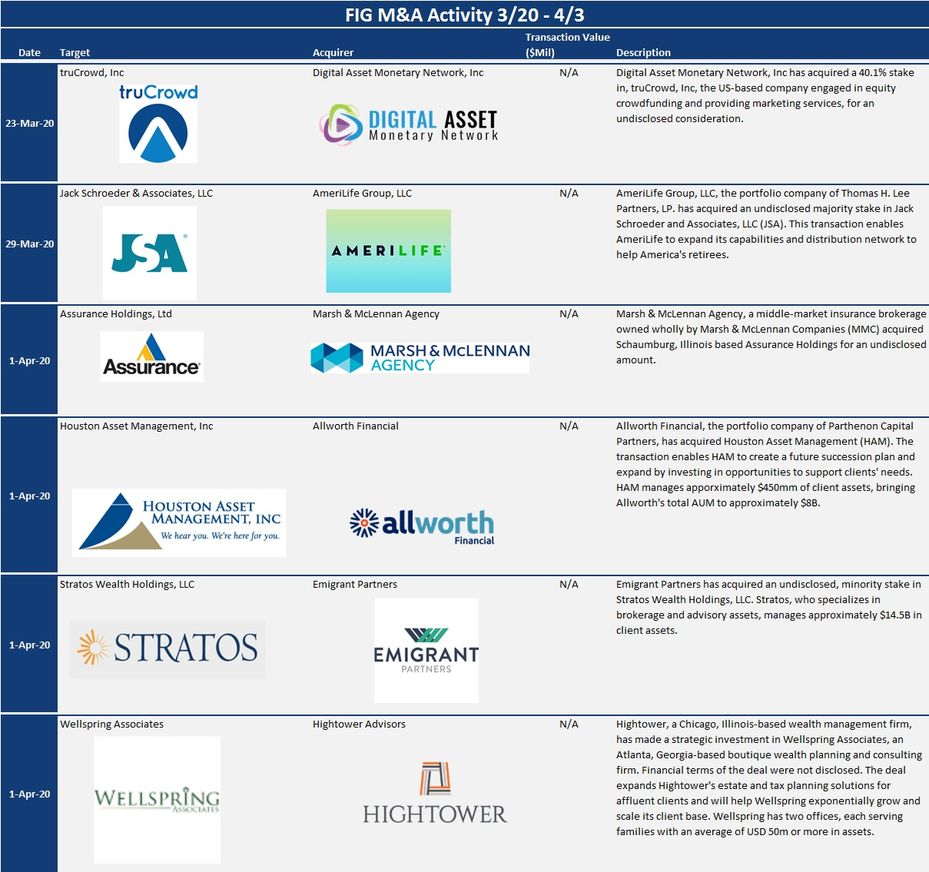
Task: Select the text 'Houston Asset Management, Inc'
Action: tap(136, 426)
